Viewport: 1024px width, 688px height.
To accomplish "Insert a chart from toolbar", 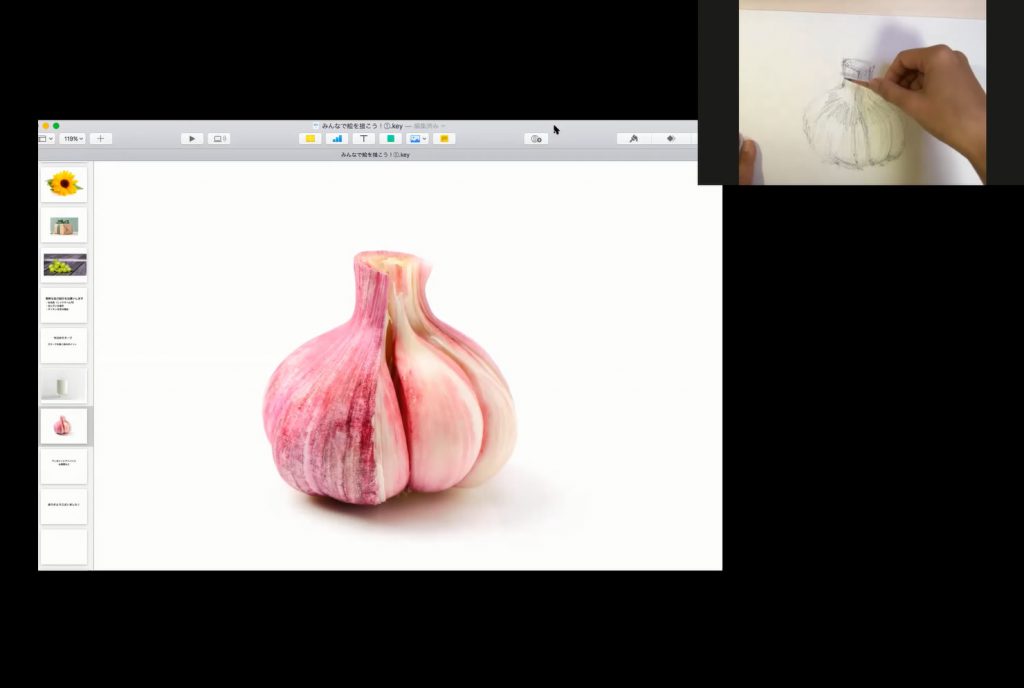I will coord(337,139).
